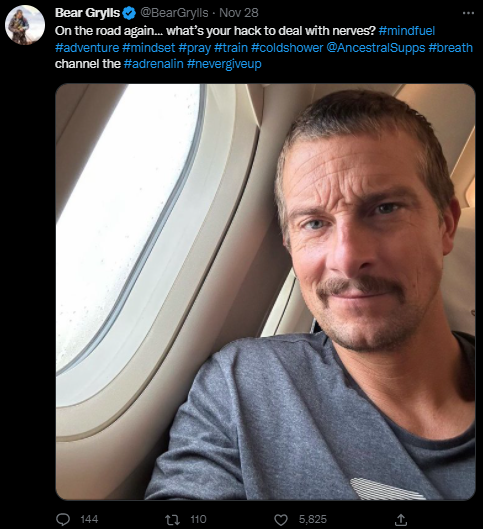Open the Bear Grylls display name
Screen dimensions: 483x529
87,13
